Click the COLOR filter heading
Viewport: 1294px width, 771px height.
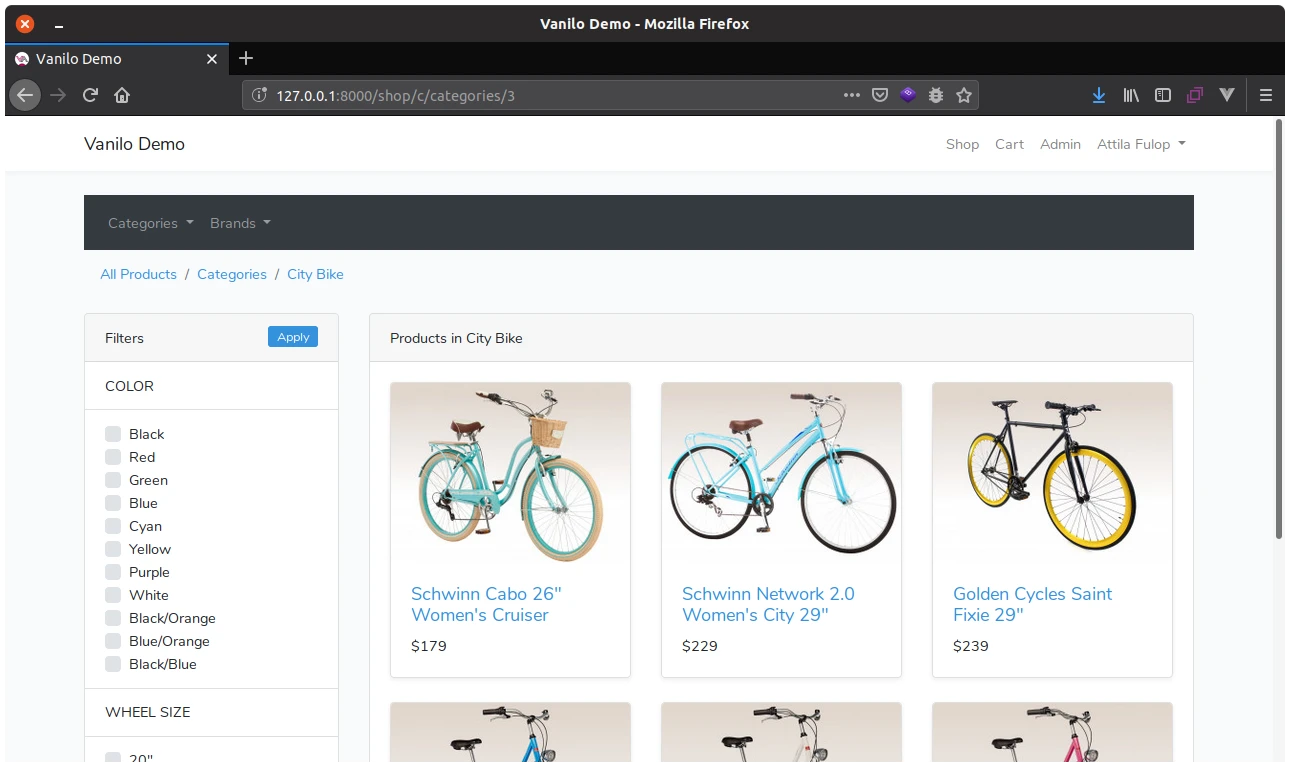coord(129,386)
